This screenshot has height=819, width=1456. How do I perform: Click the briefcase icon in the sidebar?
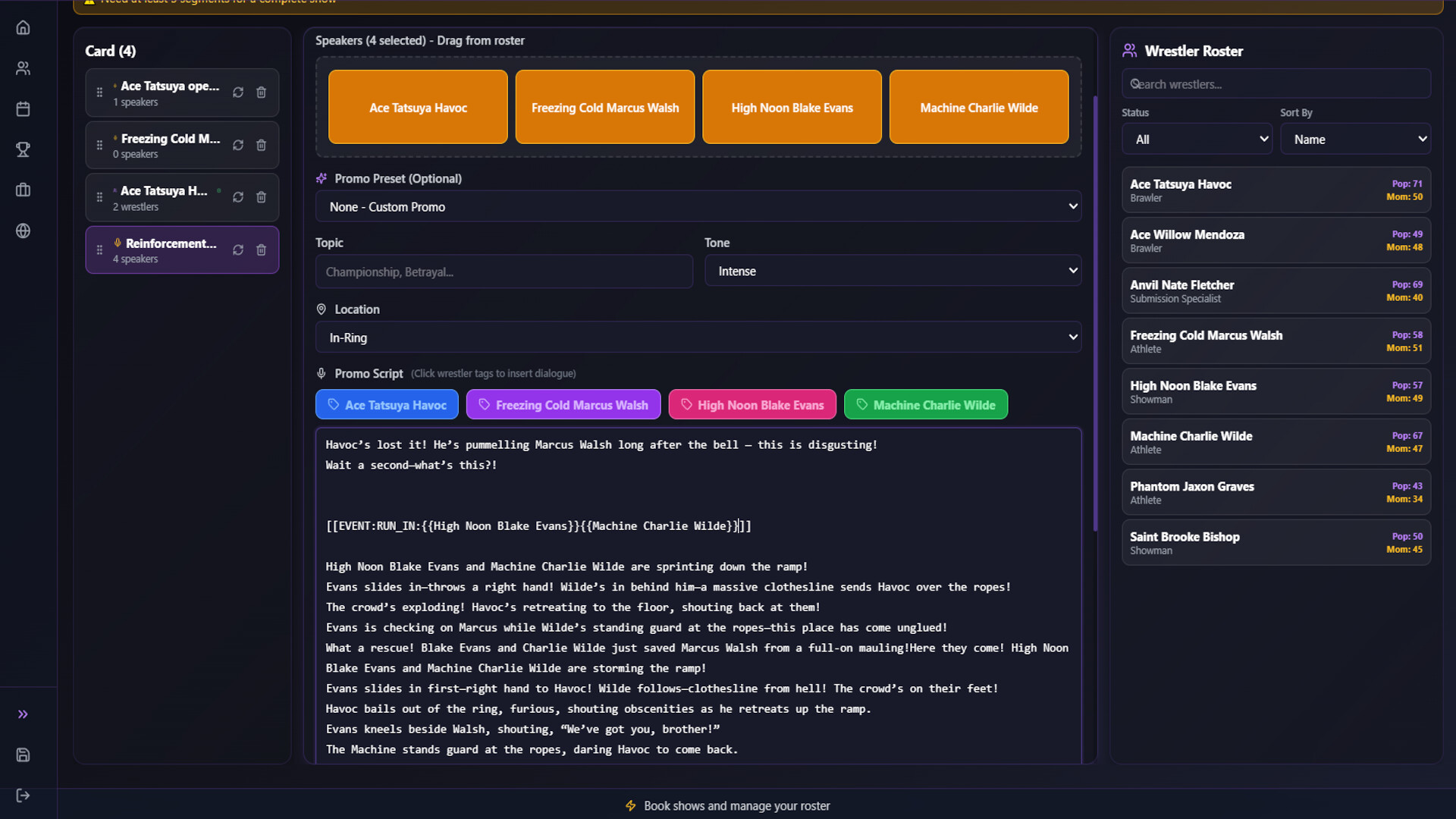[x=23, y=190]
